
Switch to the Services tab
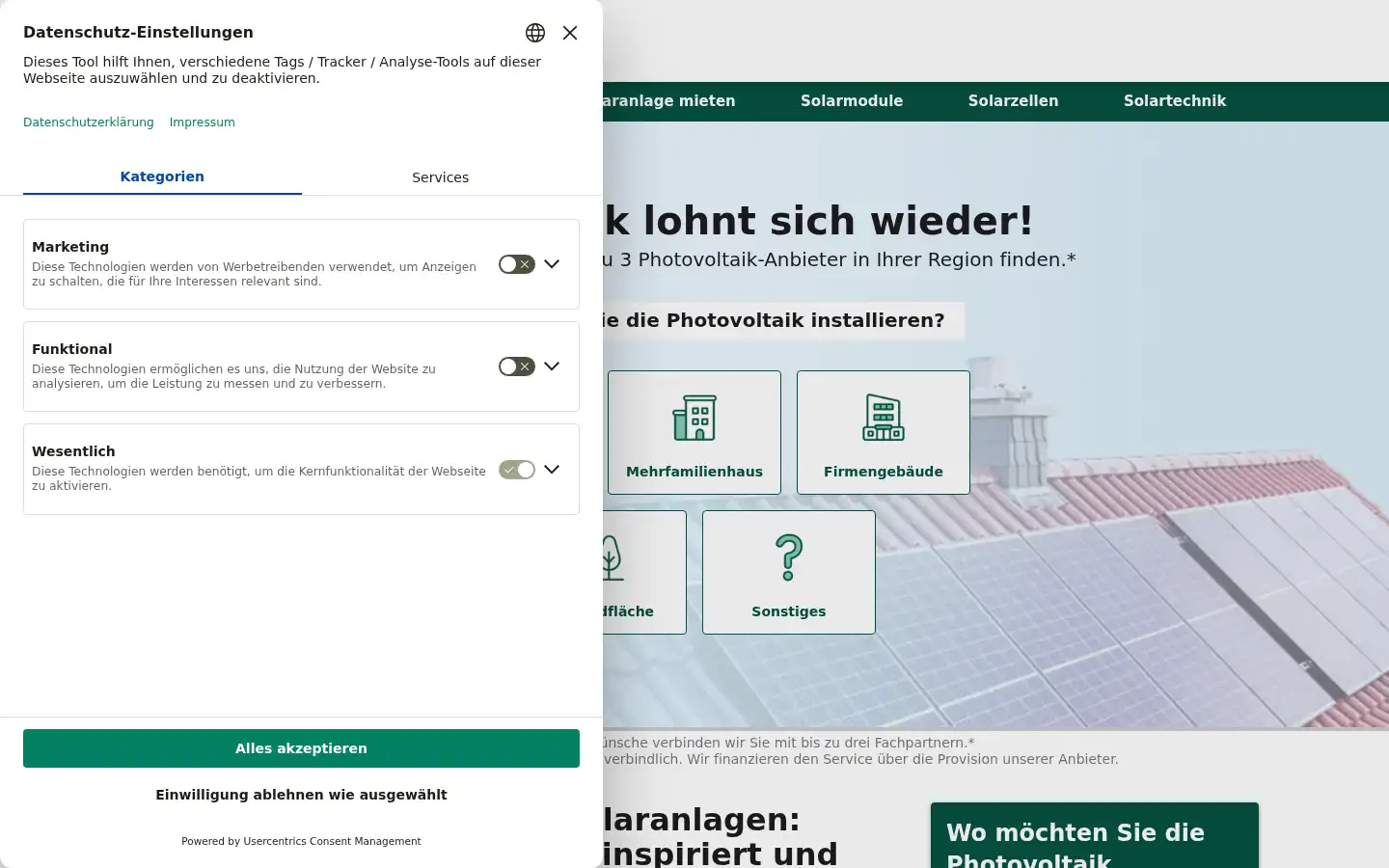pyautogui.click(x=441, y=177)
